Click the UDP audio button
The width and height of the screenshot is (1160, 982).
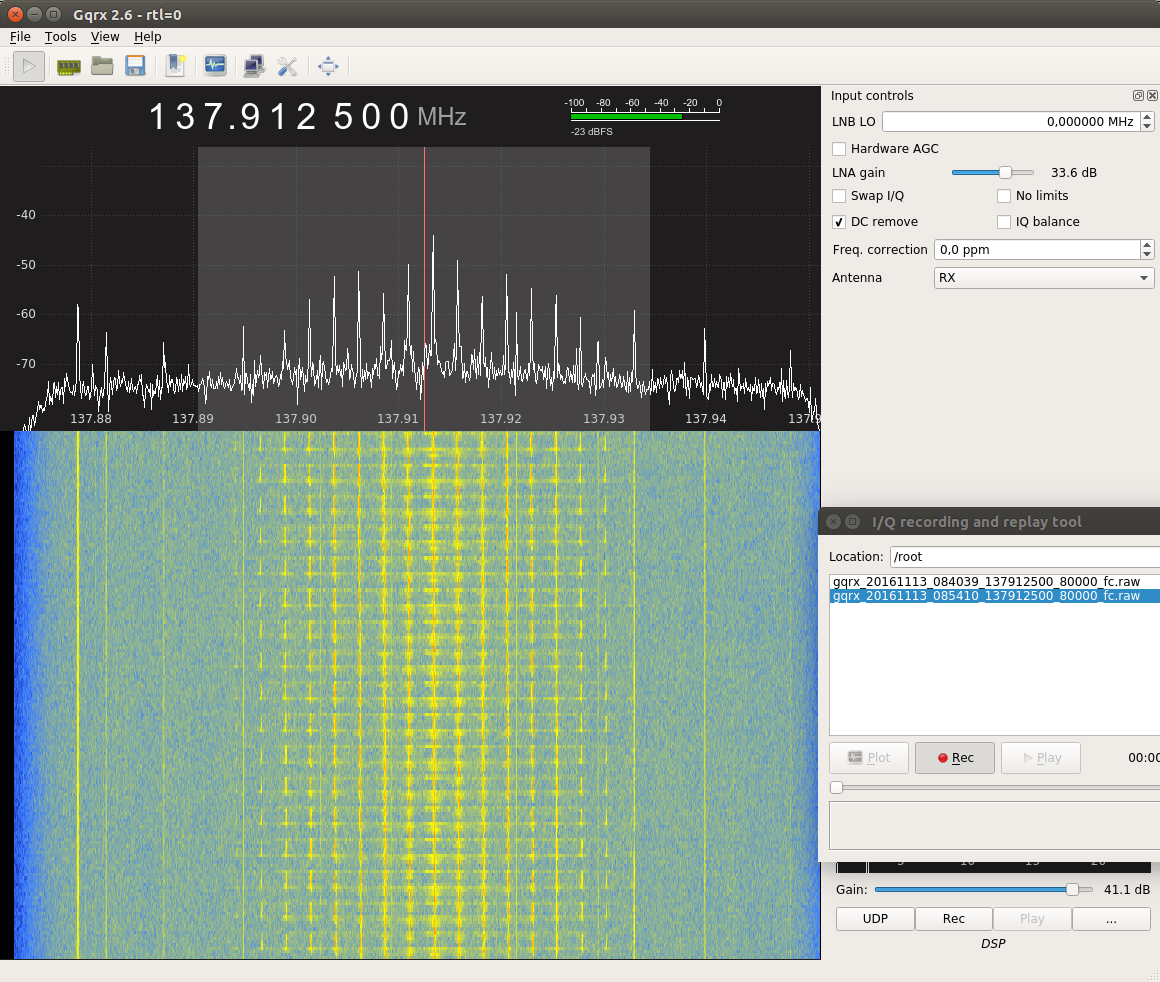875,918
